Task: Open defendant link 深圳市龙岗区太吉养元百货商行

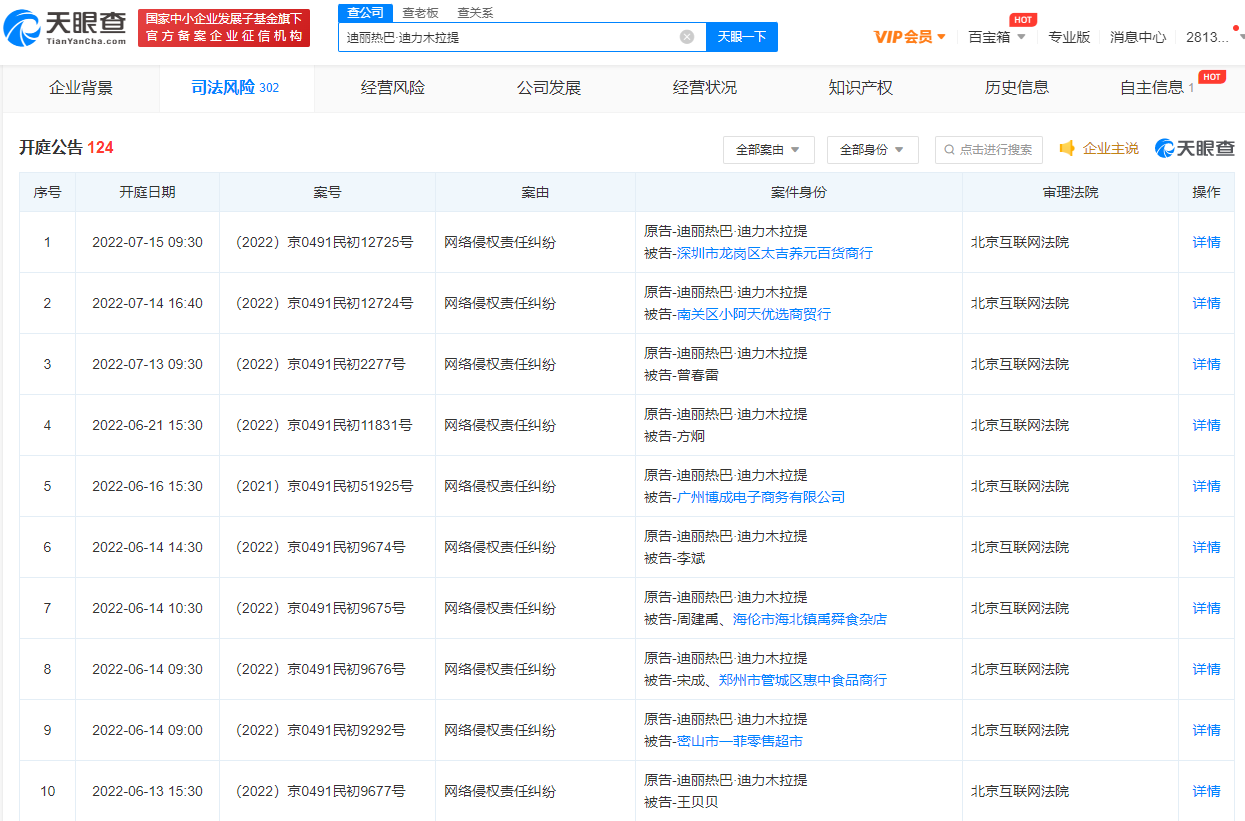Action: point(775,253)
